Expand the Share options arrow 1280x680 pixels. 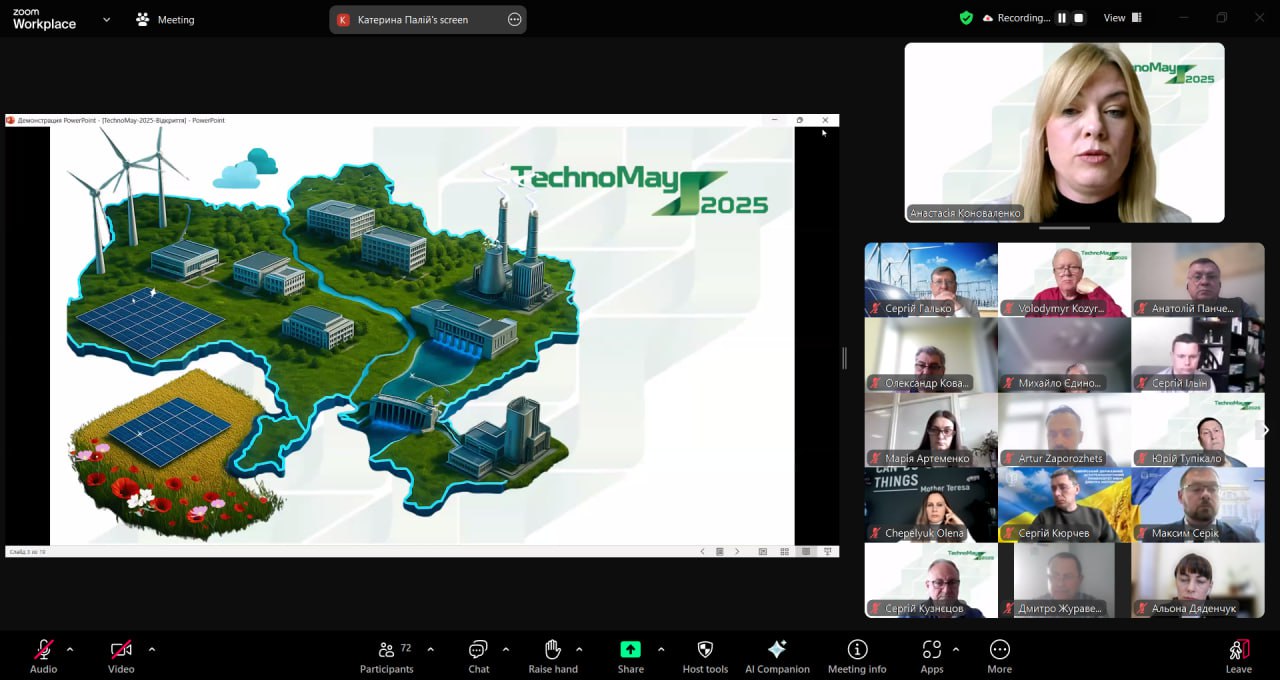tap(661, 649)
